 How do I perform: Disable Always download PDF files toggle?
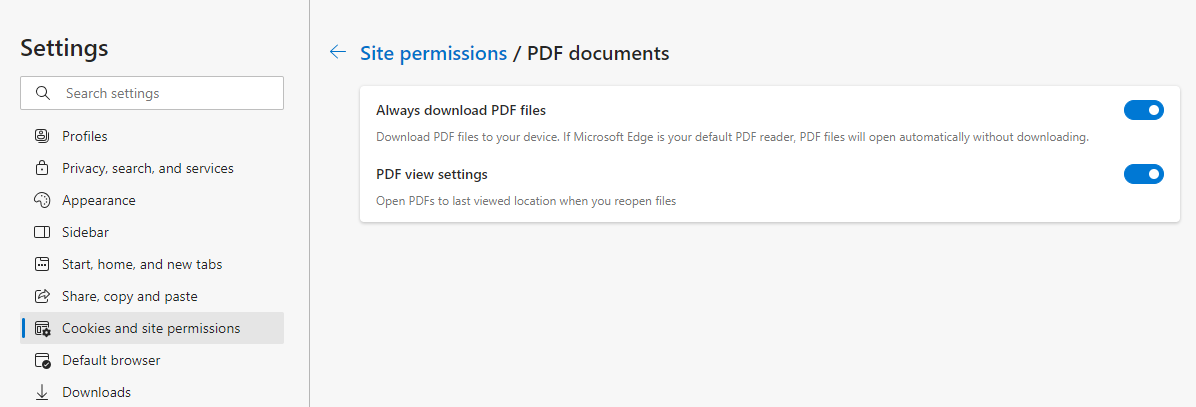coord(1143,110)
